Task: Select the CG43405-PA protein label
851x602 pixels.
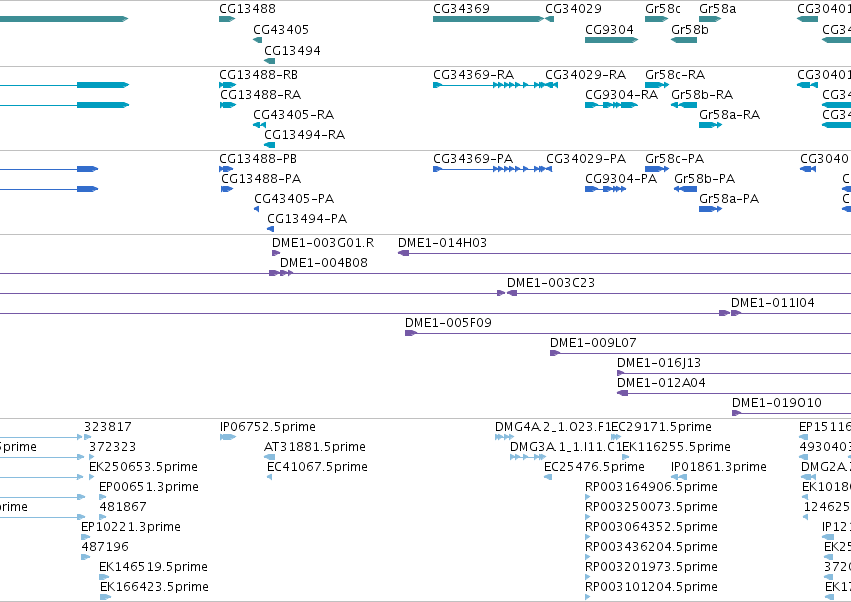Action: click(x=294, y=199)
